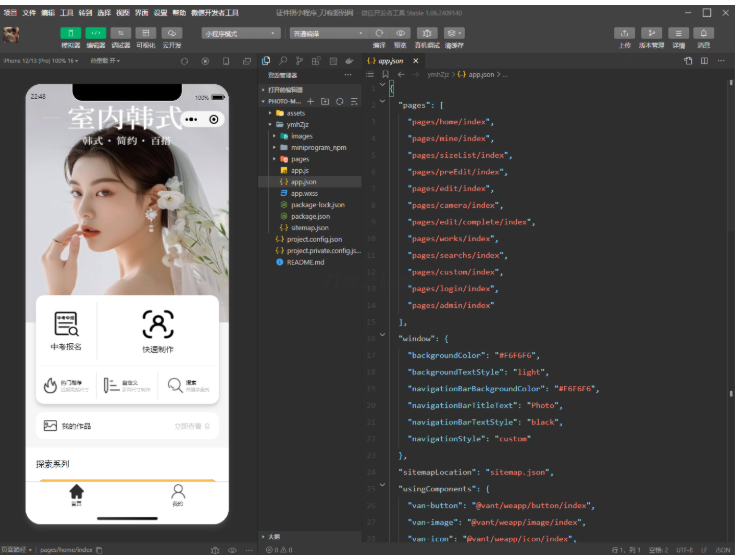739x555 pixels.
Task: Open version management (版本管理) icon
Action: point(651,33)
